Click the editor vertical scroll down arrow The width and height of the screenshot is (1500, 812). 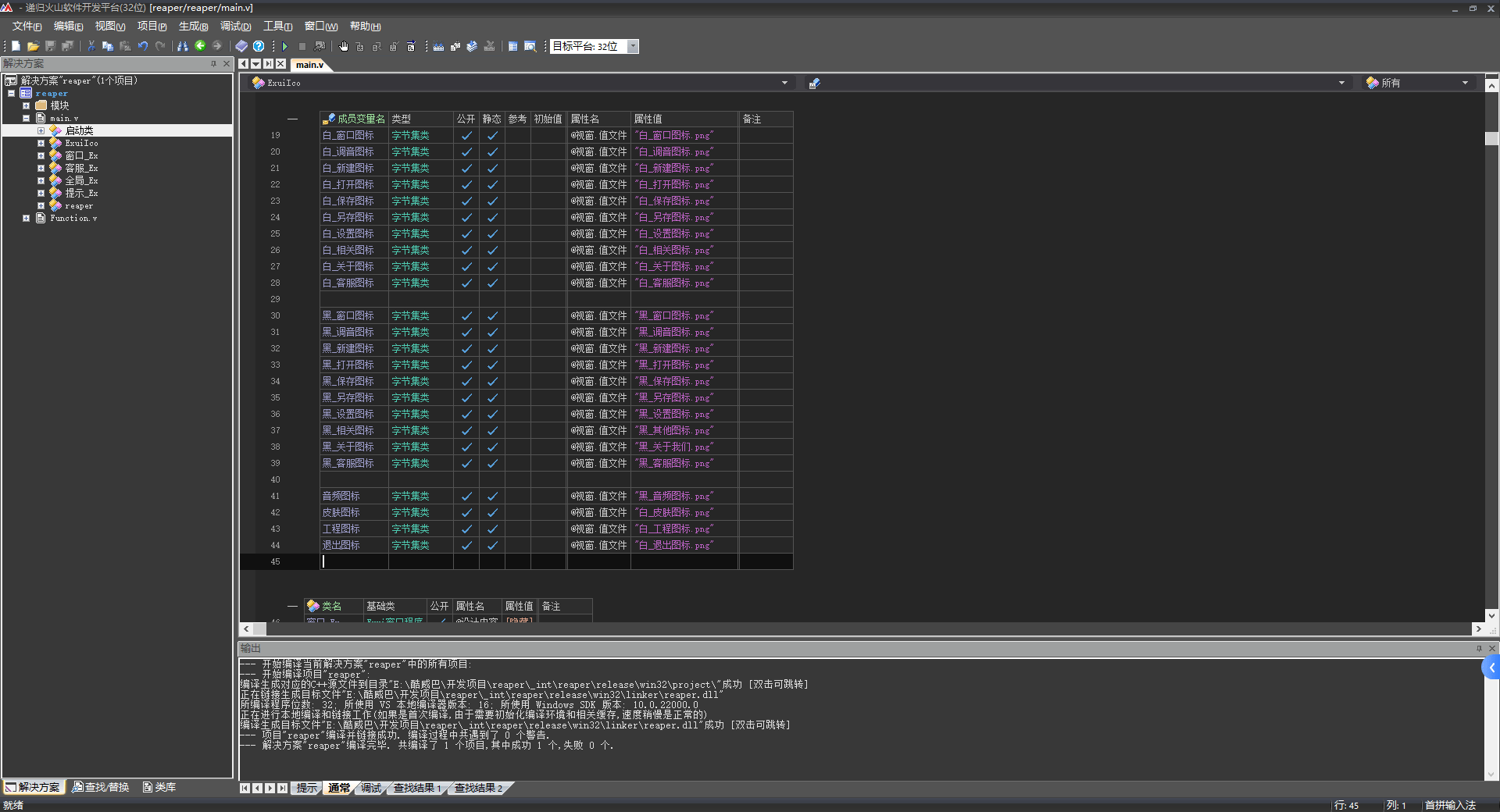click(1491, 615)
